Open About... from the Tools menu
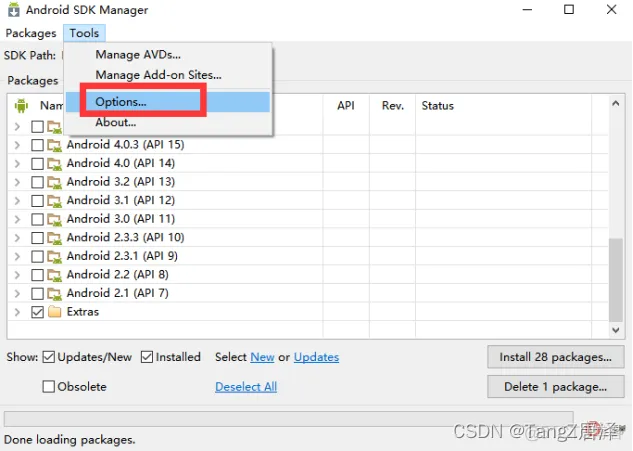Screen dimensions: 633x451 tap(168, 122)
